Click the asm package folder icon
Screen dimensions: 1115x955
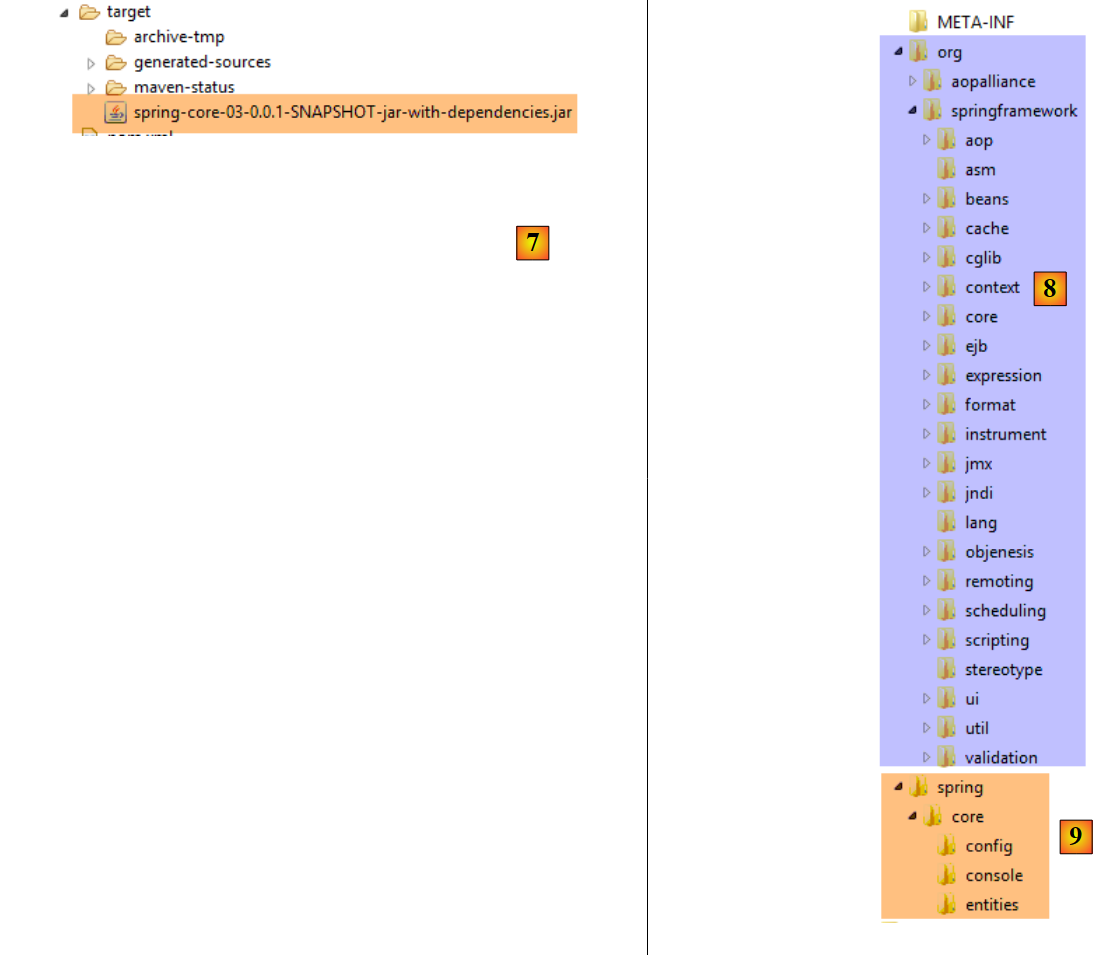(947, 170)
